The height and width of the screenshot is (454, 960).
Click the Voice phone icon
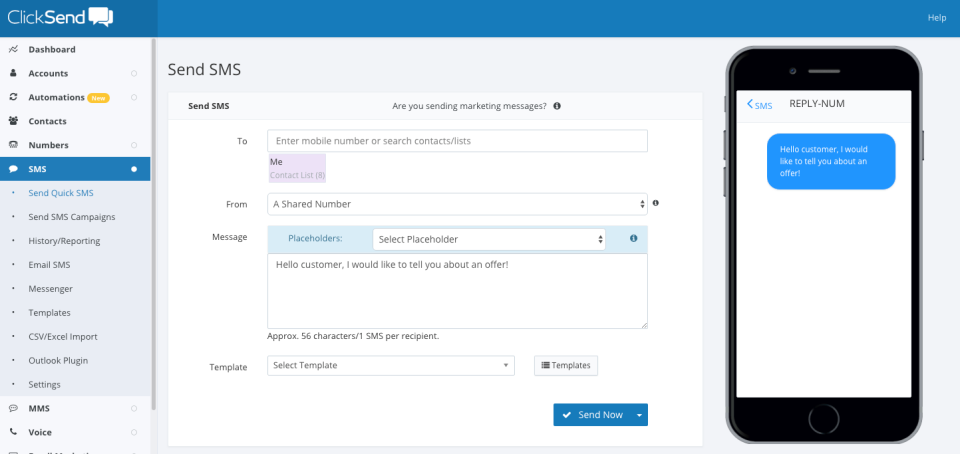pyautogui.click(x=13, y=432)
